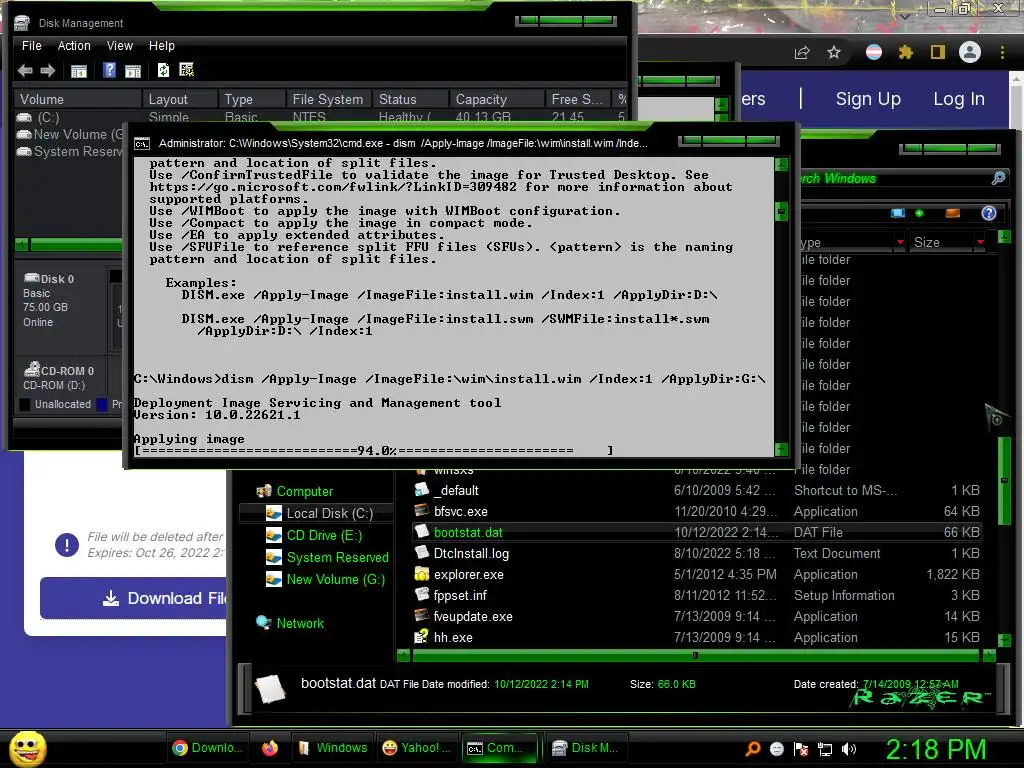The width and height of the screenshot is (1024, 768).
Task: Open Chrome three-dot menu
Action: (x=1002, y=52)
